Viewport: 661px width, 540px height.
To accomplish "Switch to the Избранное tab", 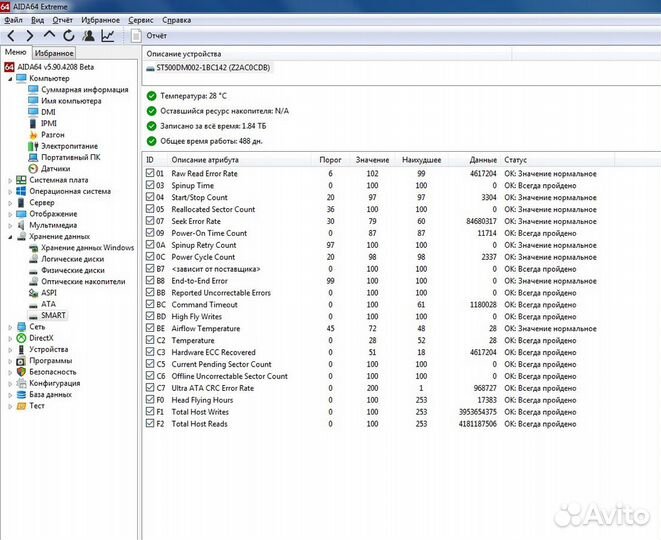I will 53,53.
